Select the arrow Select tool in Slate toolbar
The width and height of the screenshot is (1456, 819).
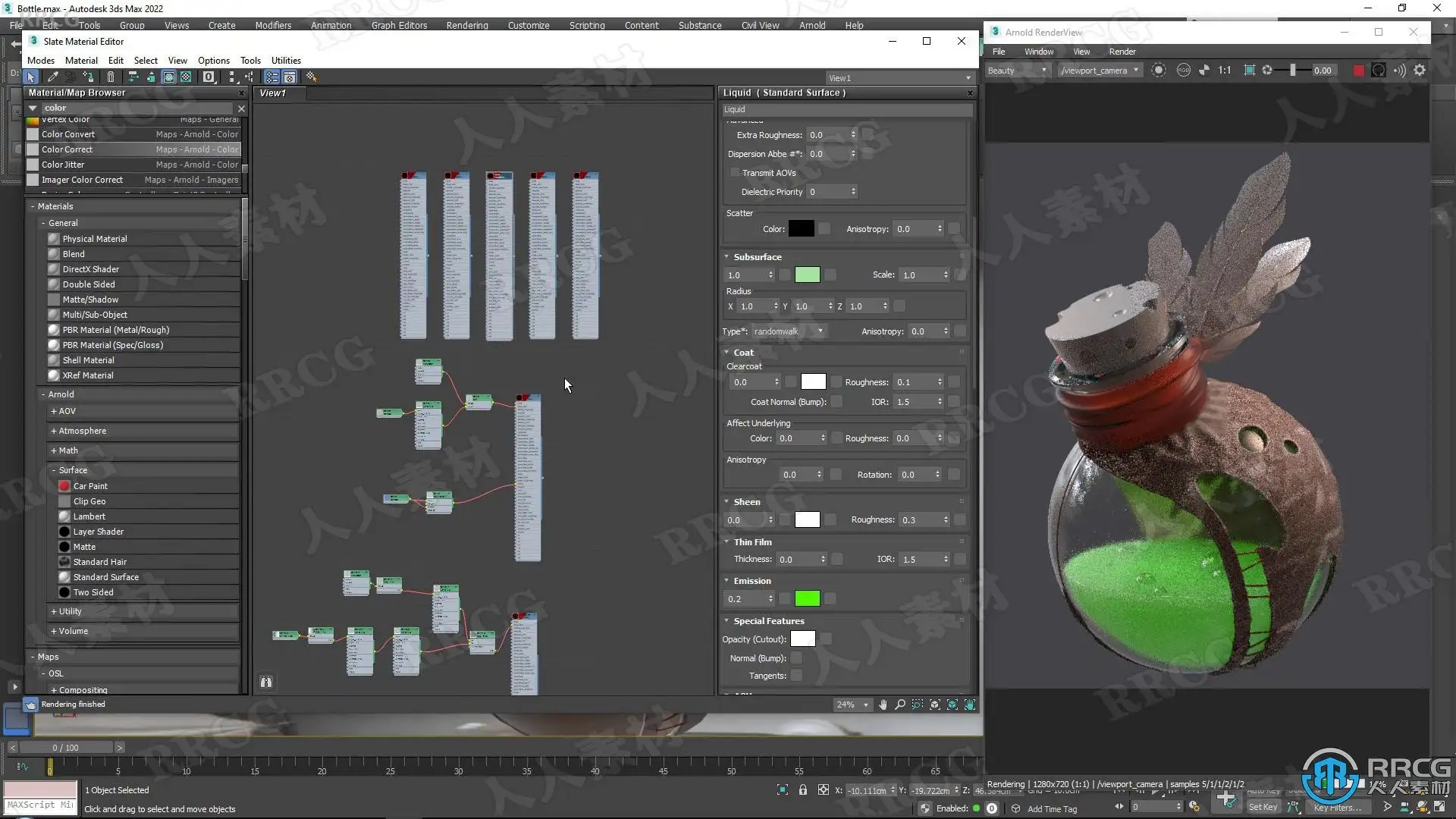click(x=30, y=77)
